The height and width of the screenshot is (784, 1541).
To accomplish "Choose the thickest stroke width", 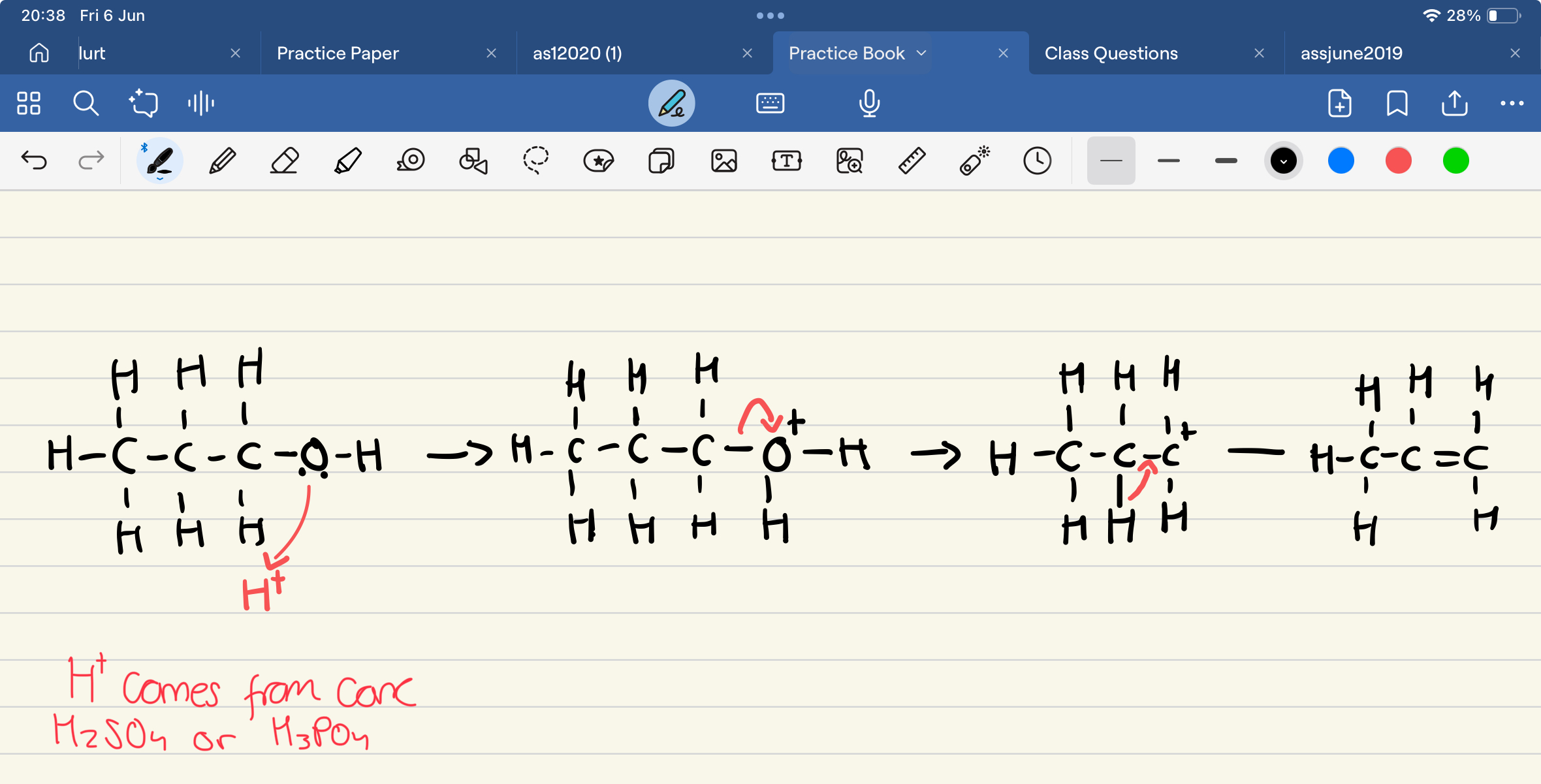I will tap(1226, 161).
